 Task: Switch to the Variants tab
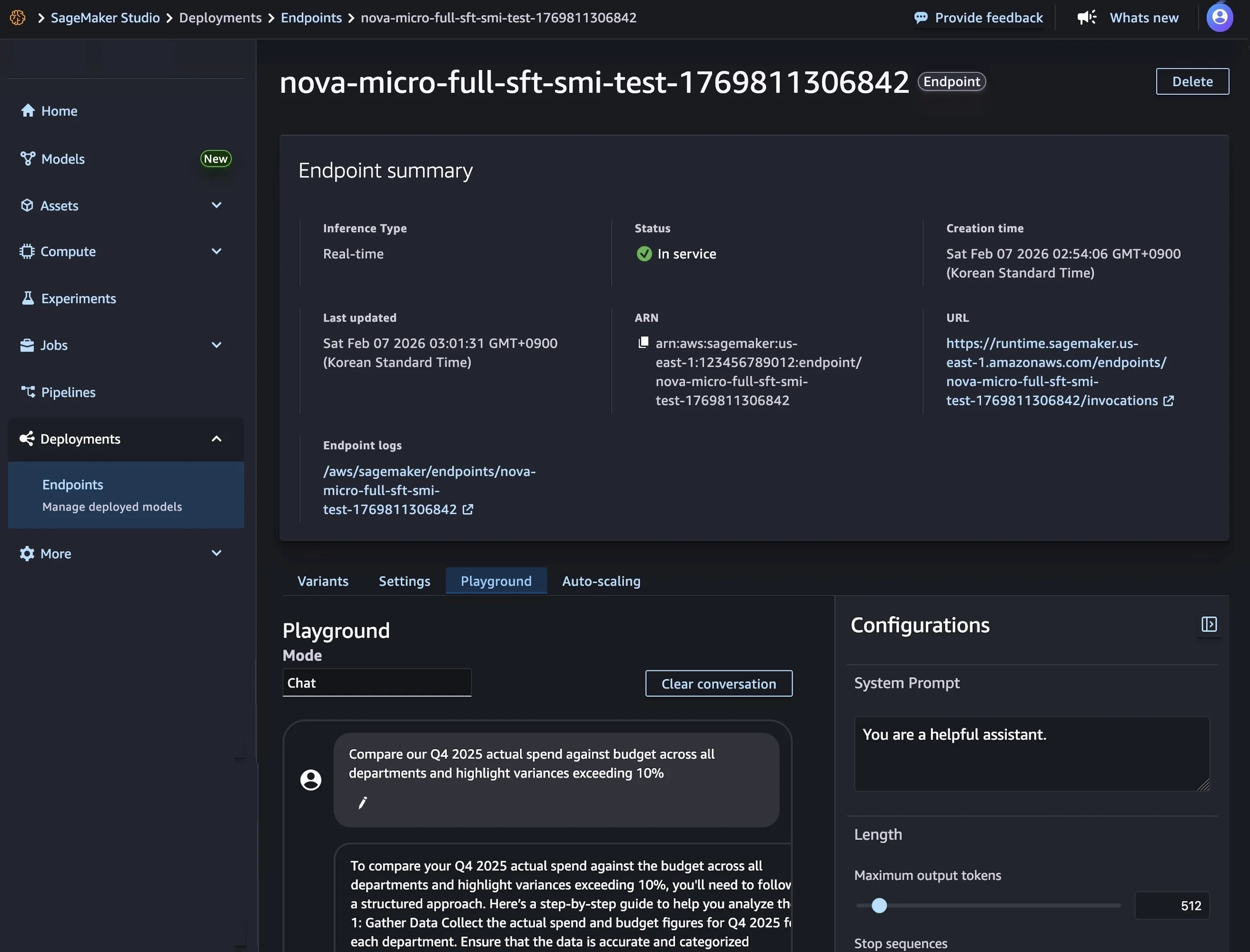[322, 581]
